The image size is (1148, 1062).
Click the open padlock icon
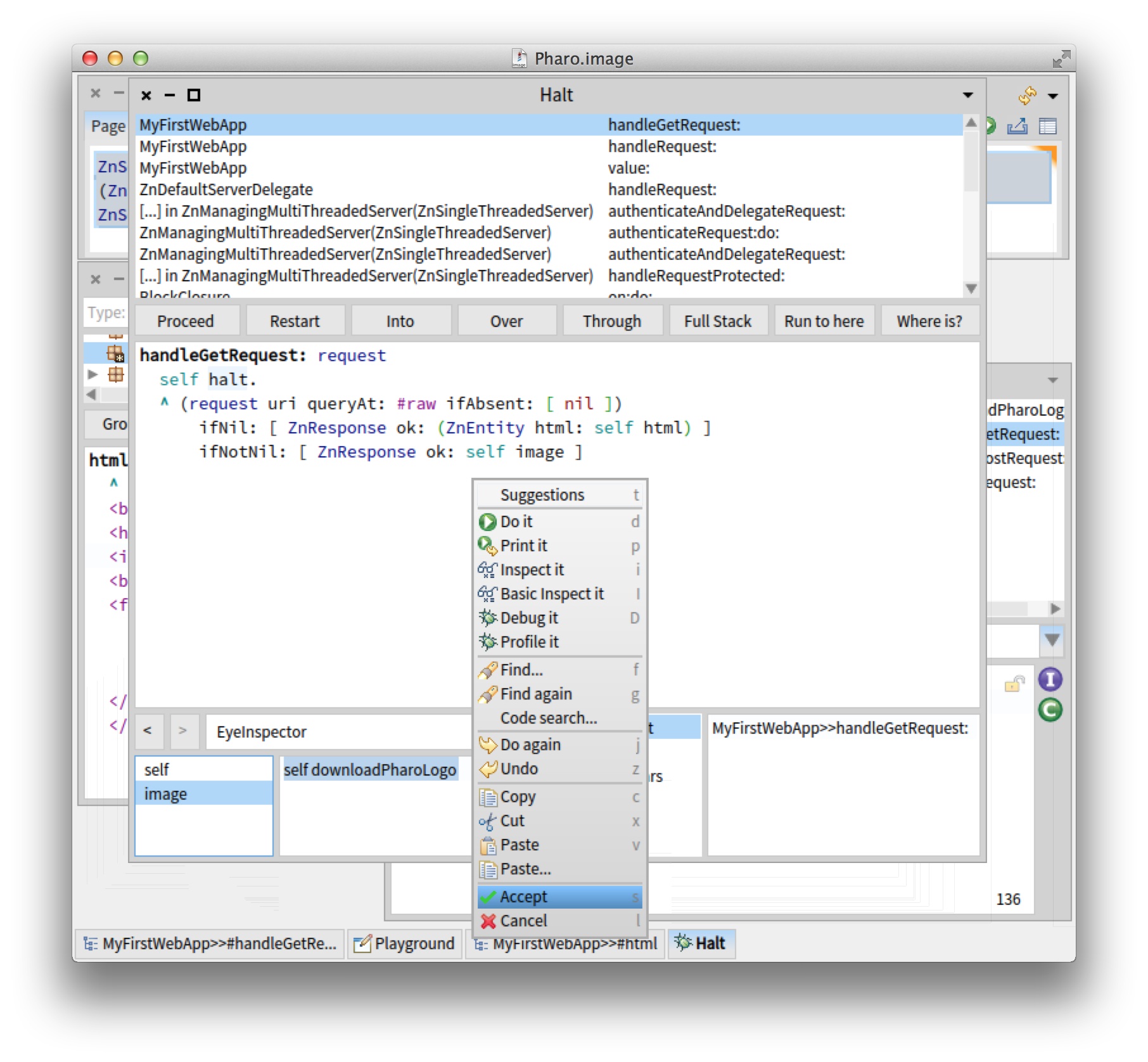coord(1014,684)
